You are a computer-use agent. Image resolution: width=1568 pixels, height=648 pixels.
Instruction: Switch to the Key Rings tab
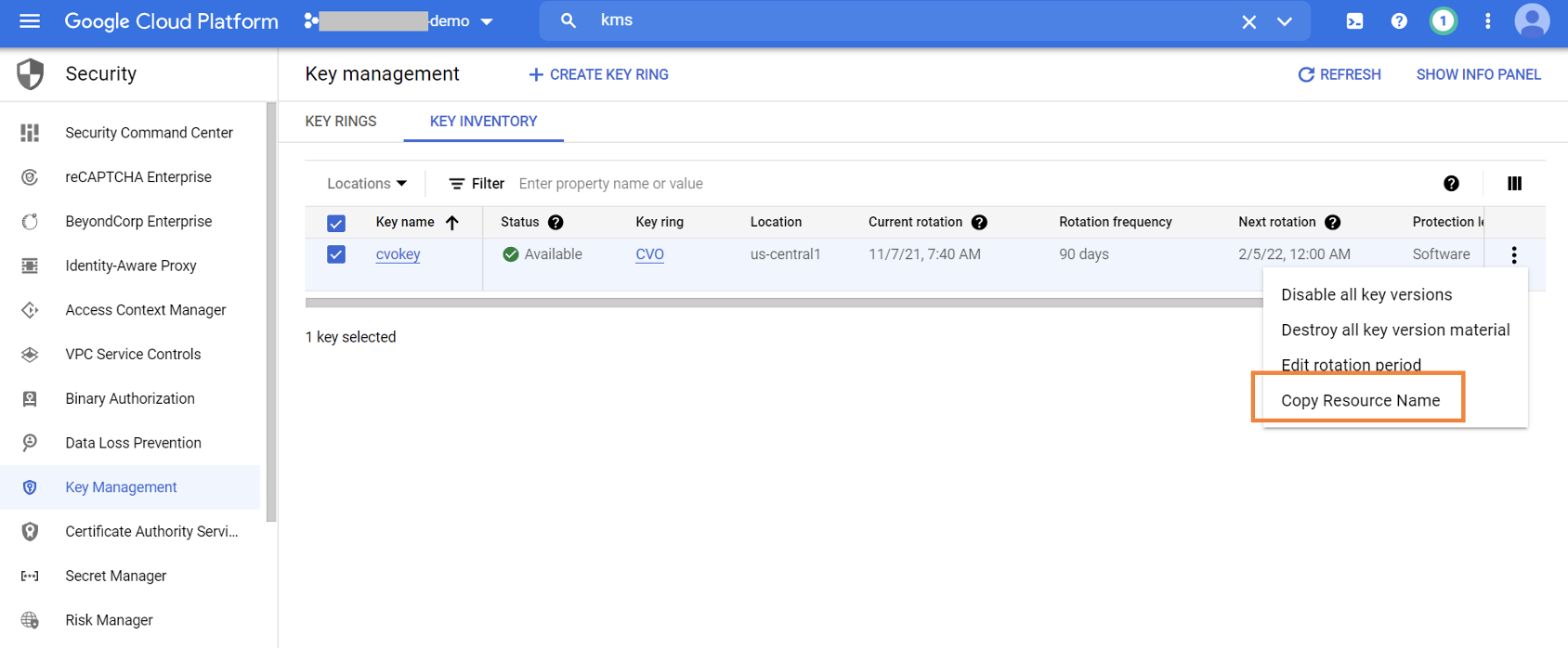click(x=341, y=122)
